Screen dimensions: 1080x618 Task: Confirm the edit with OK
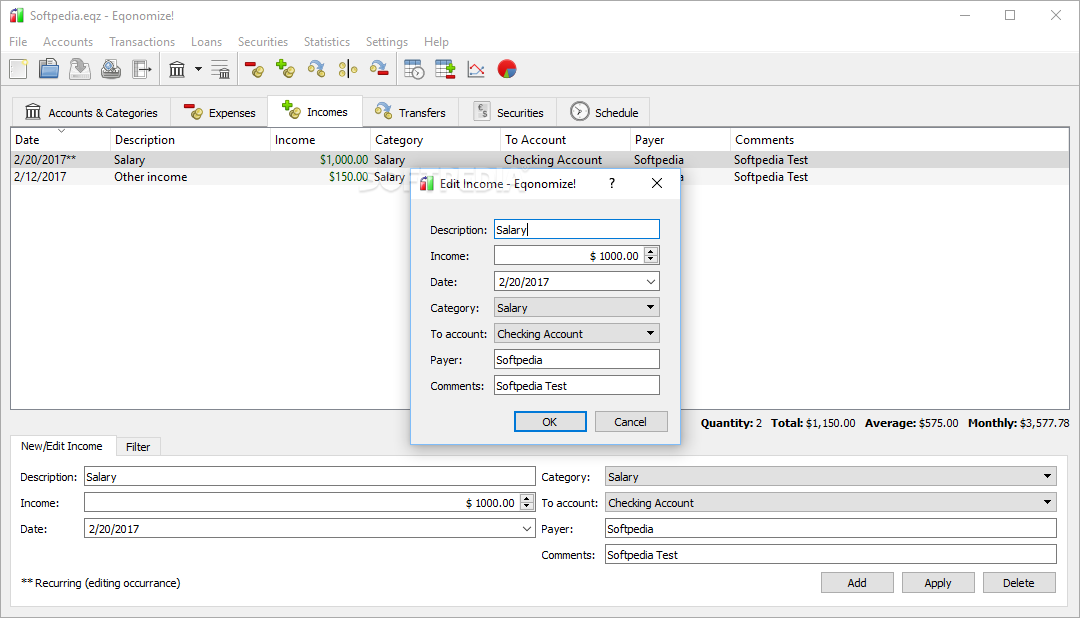550,422
